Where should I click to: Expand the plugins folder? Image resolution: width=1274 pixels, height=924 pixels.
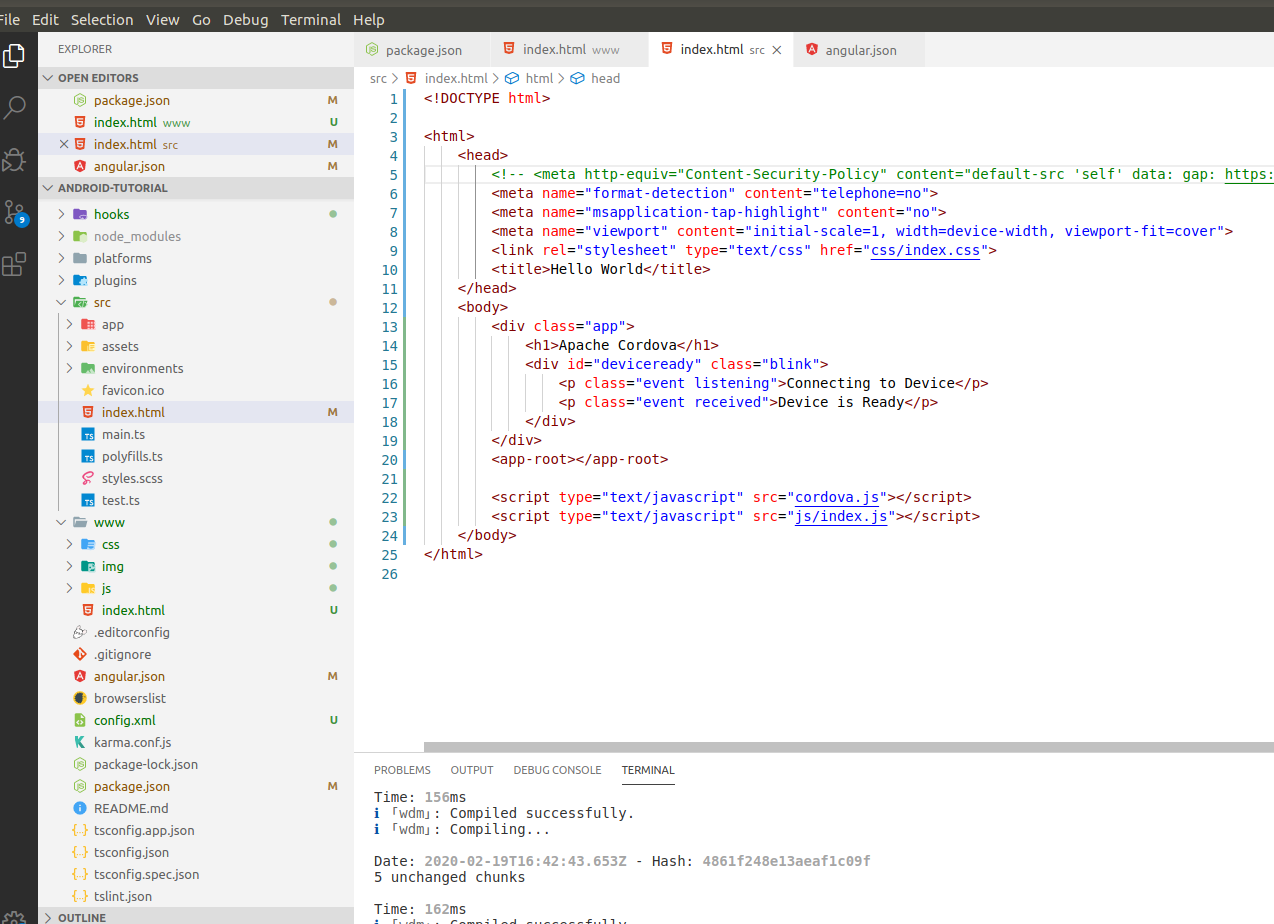[61, 280]
